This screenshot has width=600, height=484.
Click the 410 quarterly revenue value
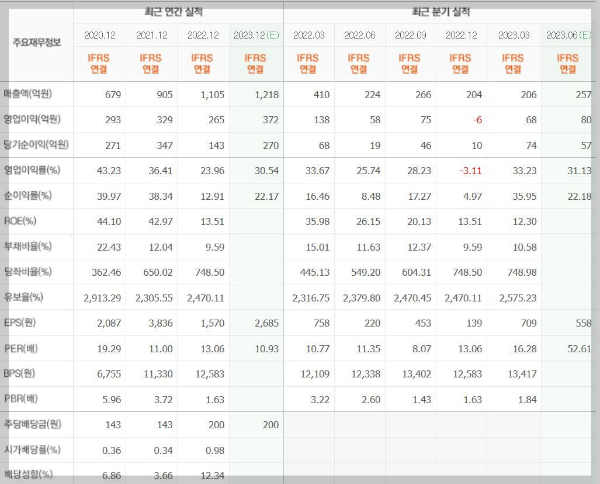pyautogui.click(x=321, y=95)
